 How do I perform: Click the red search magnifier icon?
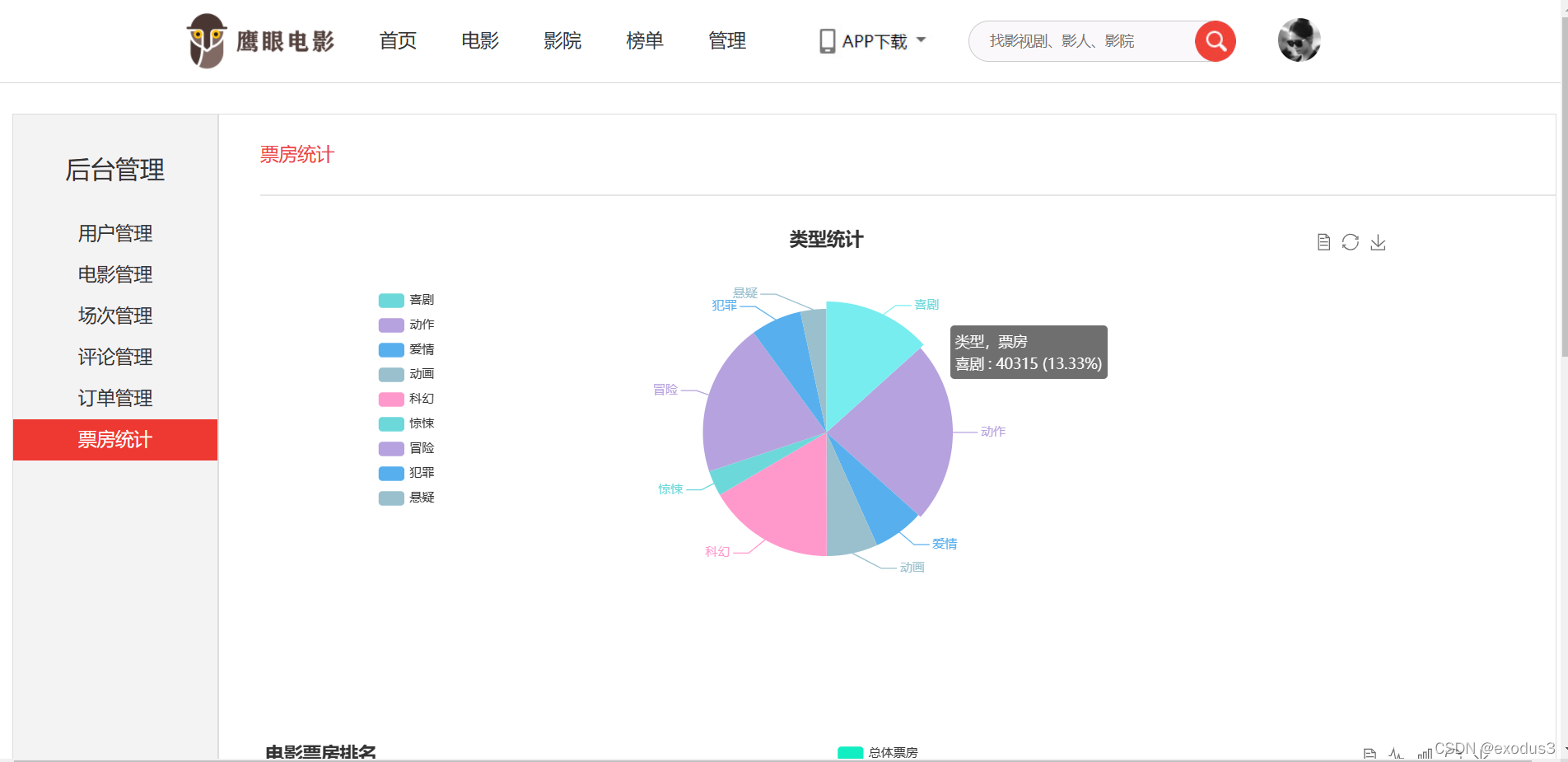click(1215, 40)
